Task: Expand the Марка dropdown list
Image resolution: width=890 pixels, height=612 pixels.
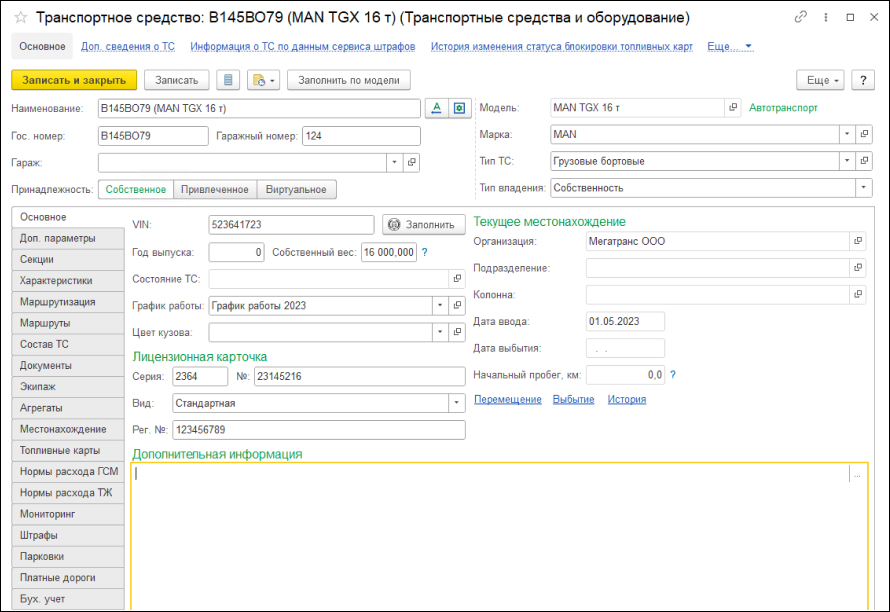Action: (846, 134)
